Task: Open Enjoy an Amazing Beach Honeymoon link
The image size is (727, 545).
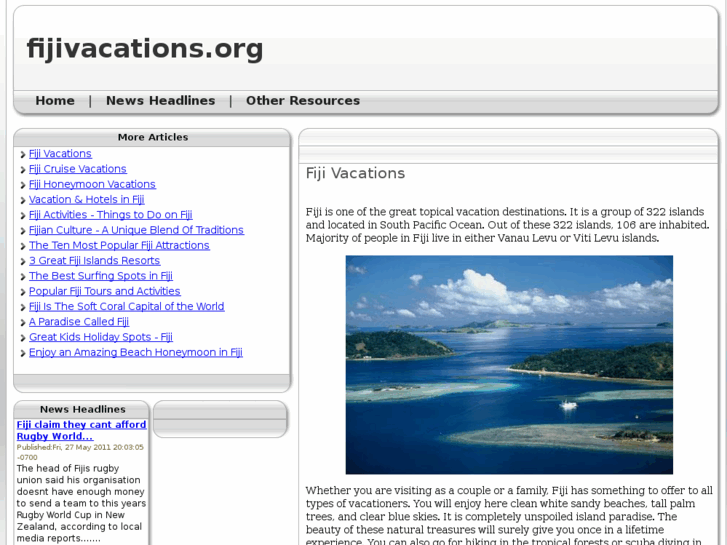Action: click(136, 353)
